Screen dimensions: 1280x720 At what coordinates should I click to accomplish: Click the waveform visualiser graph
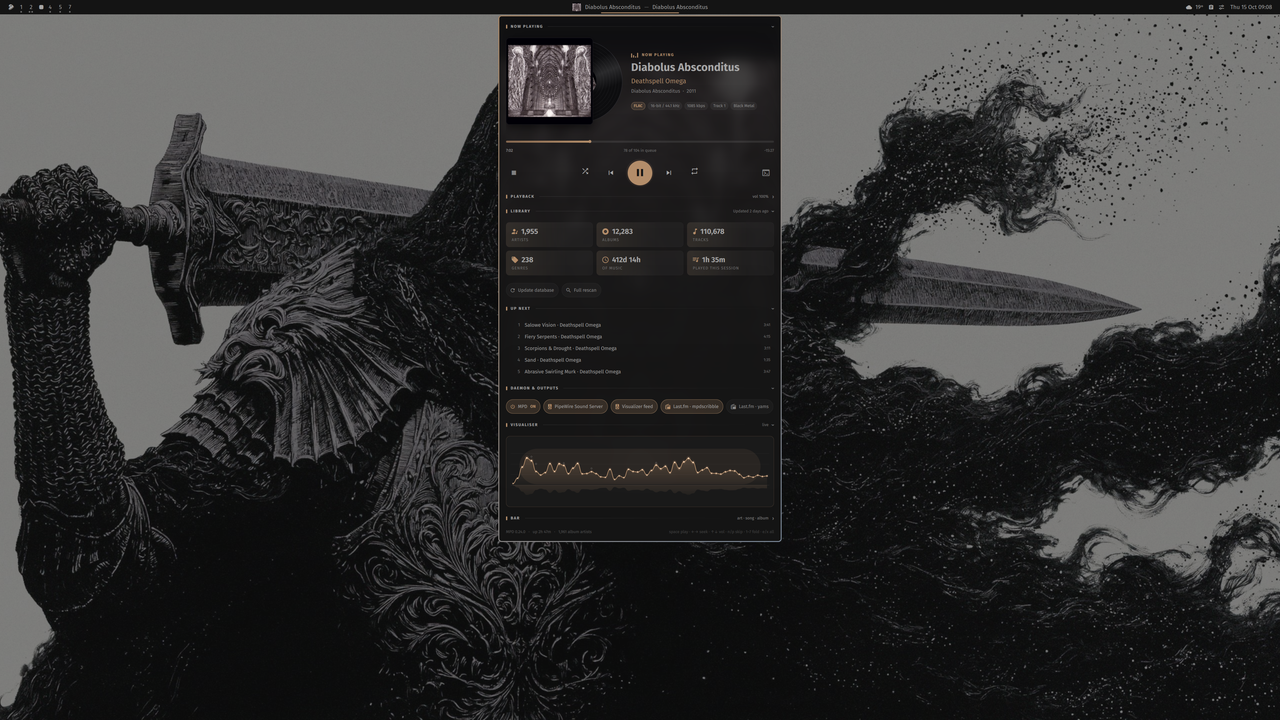pos(640,469)
